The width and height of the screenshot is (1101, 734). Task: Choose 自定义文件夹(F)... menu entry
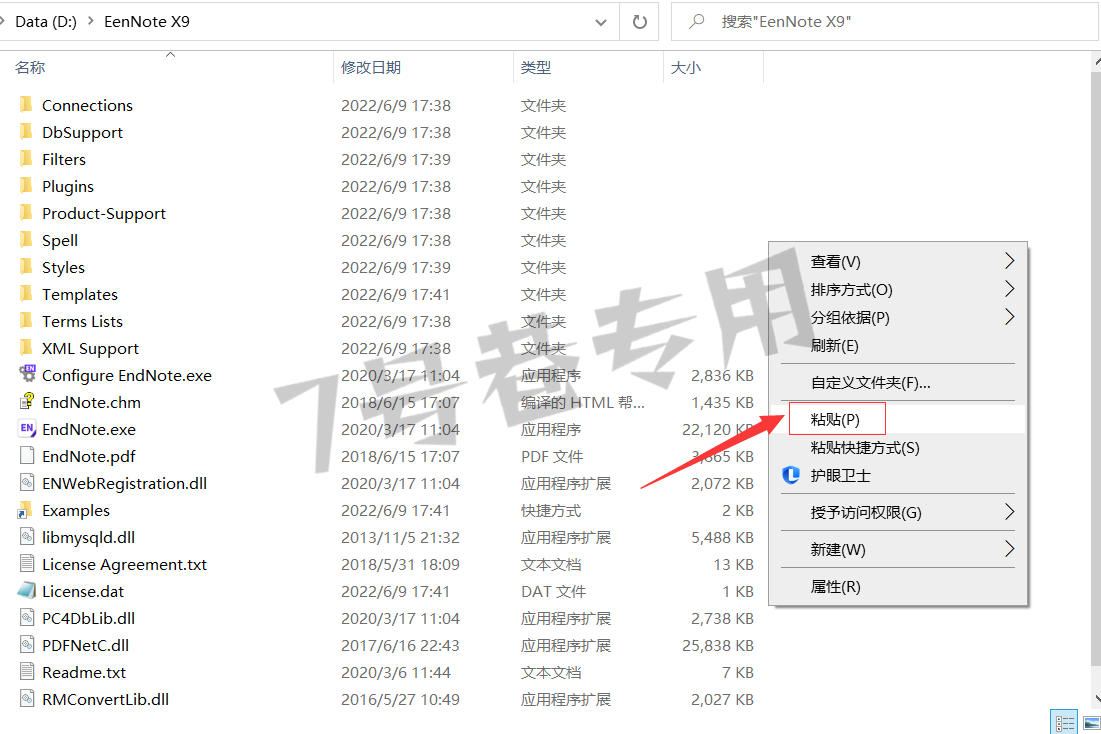pos(870,383)
